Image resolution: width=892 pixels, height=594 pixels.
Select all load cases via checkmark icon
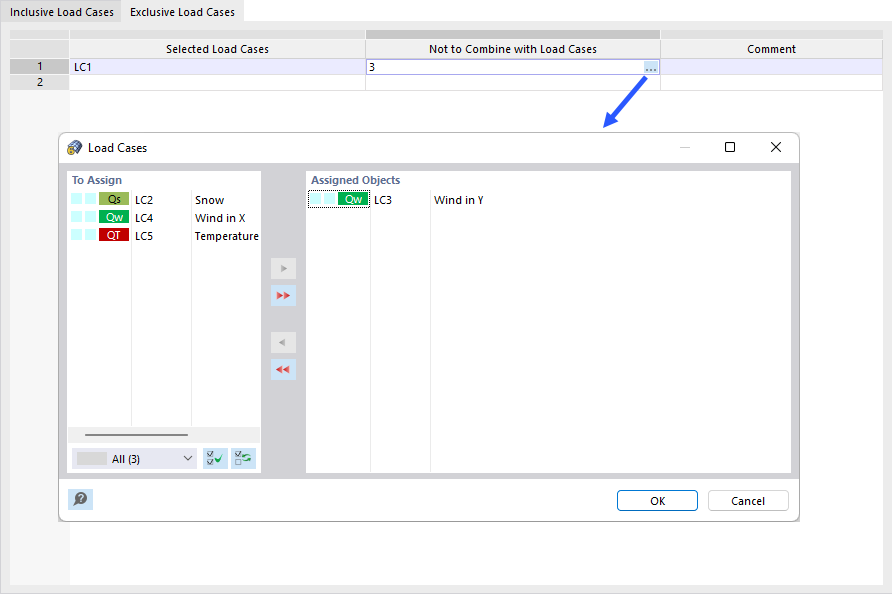pos(214,457)
